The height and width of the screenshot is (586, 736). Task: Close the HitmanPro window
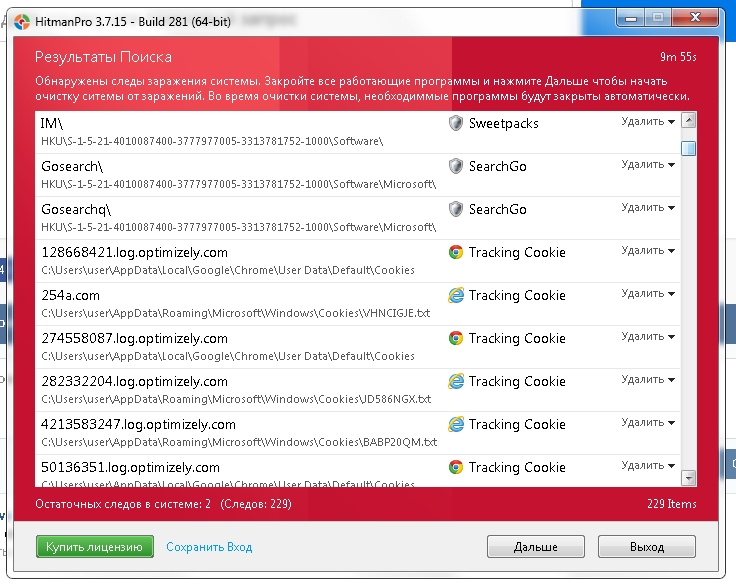coord(695,19)
